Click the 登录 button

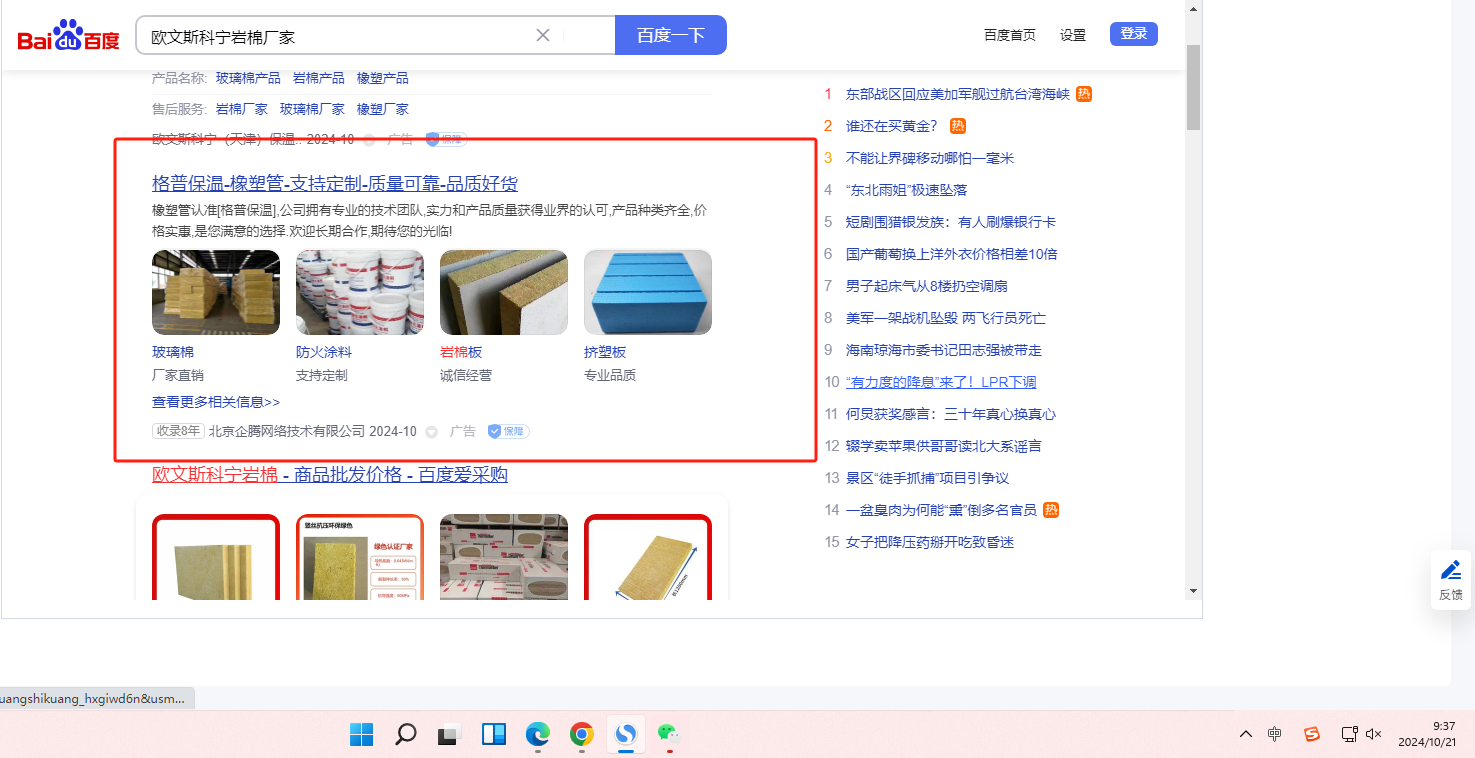coord(1134,34)
